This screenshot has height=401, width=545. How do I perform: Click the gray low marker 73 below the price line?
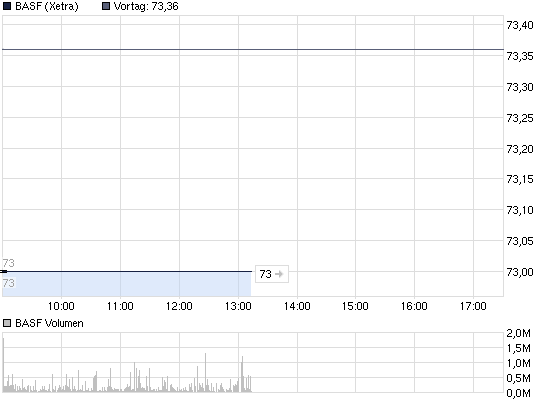tap(8, 283)
